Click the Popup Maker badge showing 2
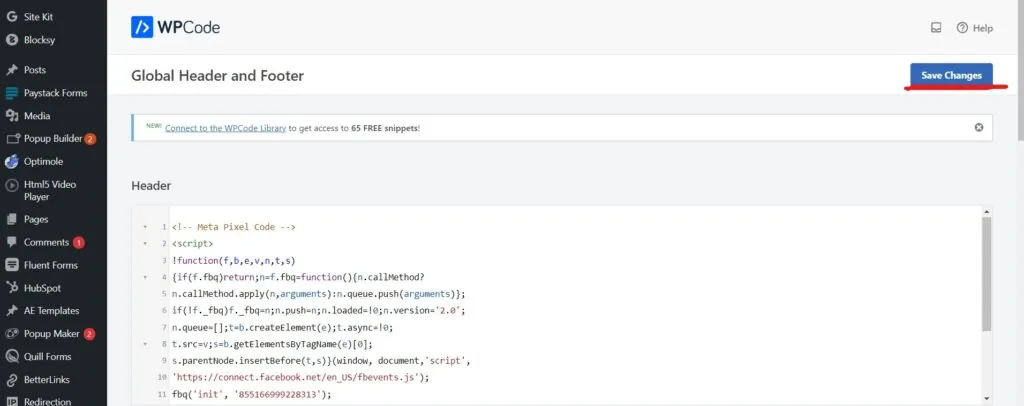This screenshot has height=406, width=1024. tap(89, 334)
